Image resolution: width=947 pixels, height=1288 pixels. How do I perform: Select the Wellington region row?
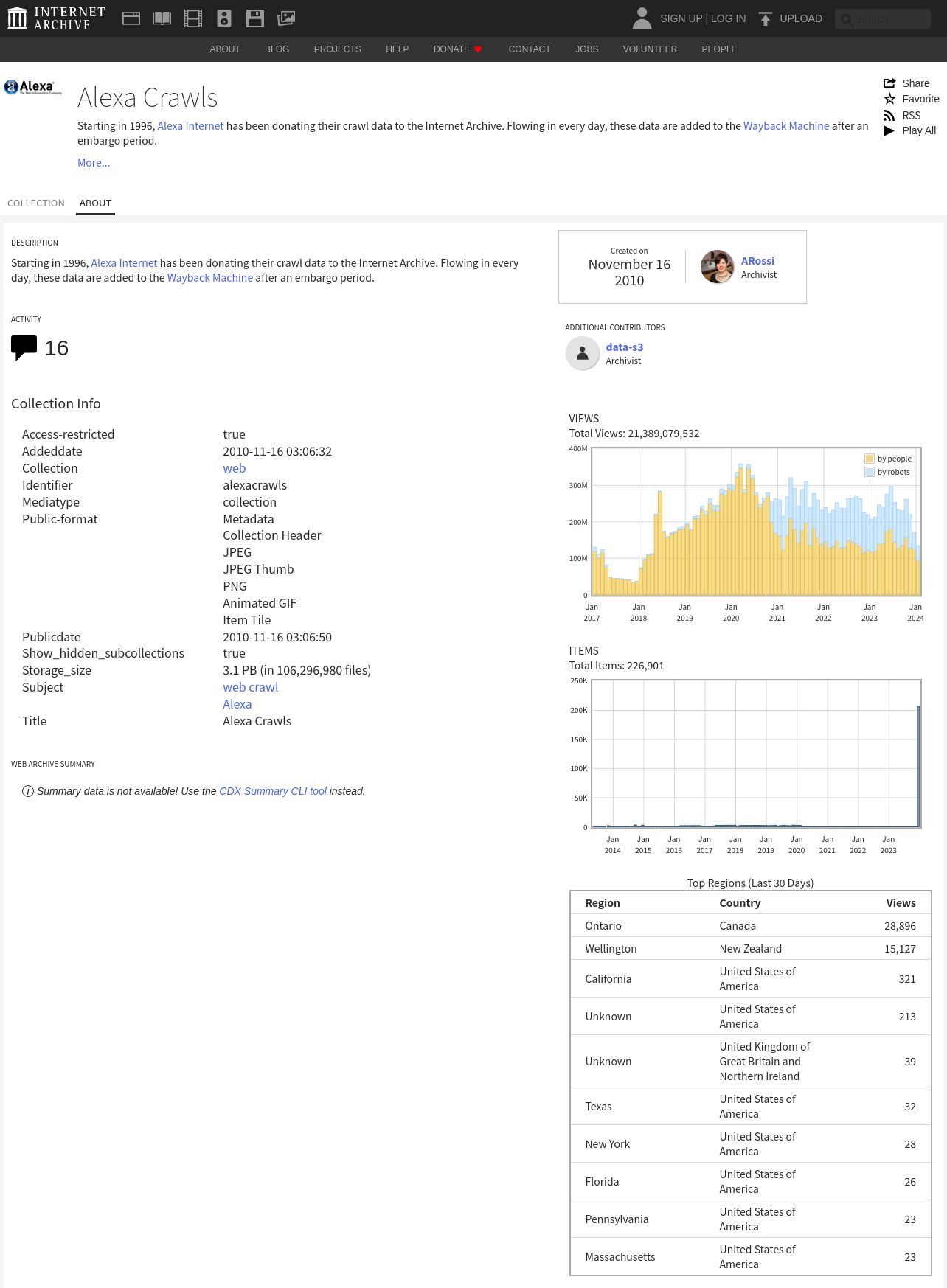pos(750,949)
